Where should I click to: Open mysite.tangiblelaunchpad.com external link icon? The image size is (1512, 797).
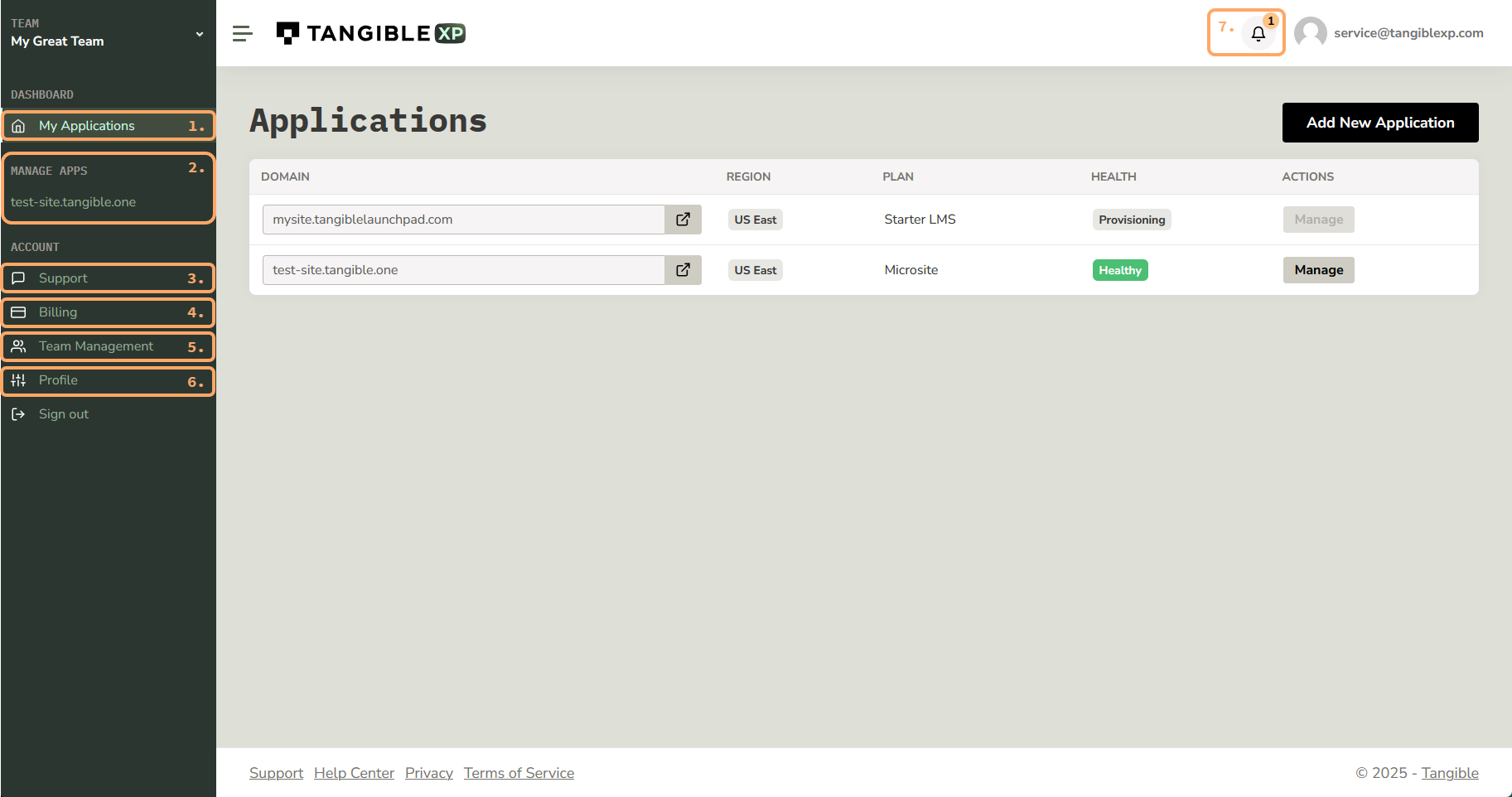pyautogui.click(x=683, y=220)
